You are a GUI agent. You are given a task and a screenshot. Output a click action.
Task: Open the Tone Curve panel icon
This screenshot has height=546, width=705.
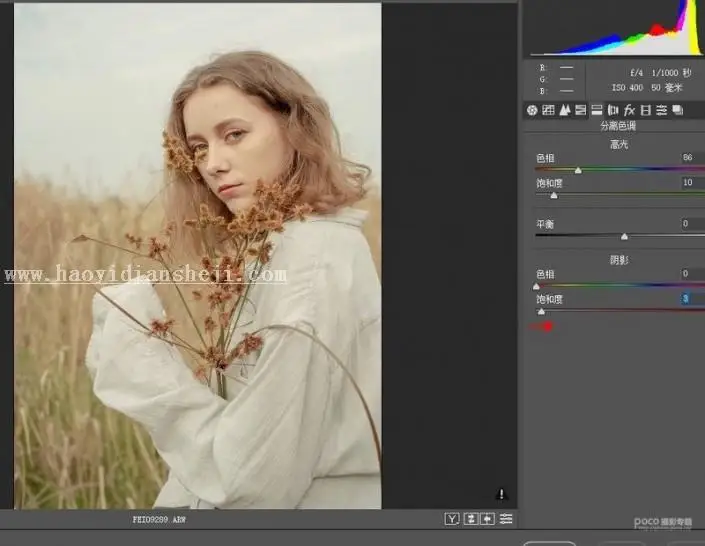(548, 110)
